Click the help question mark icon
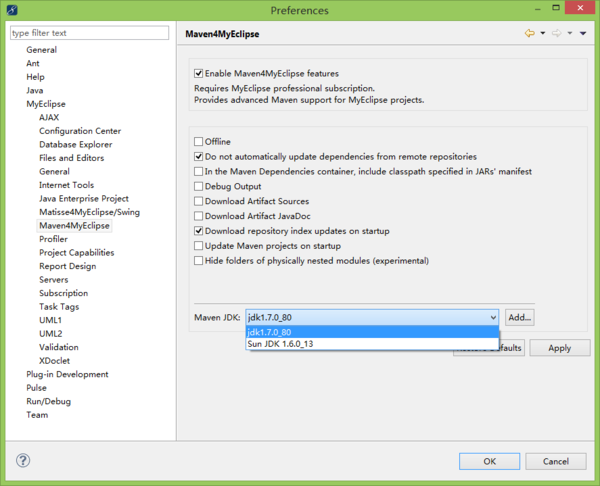 pyautogui.click(x=23, y=460)
